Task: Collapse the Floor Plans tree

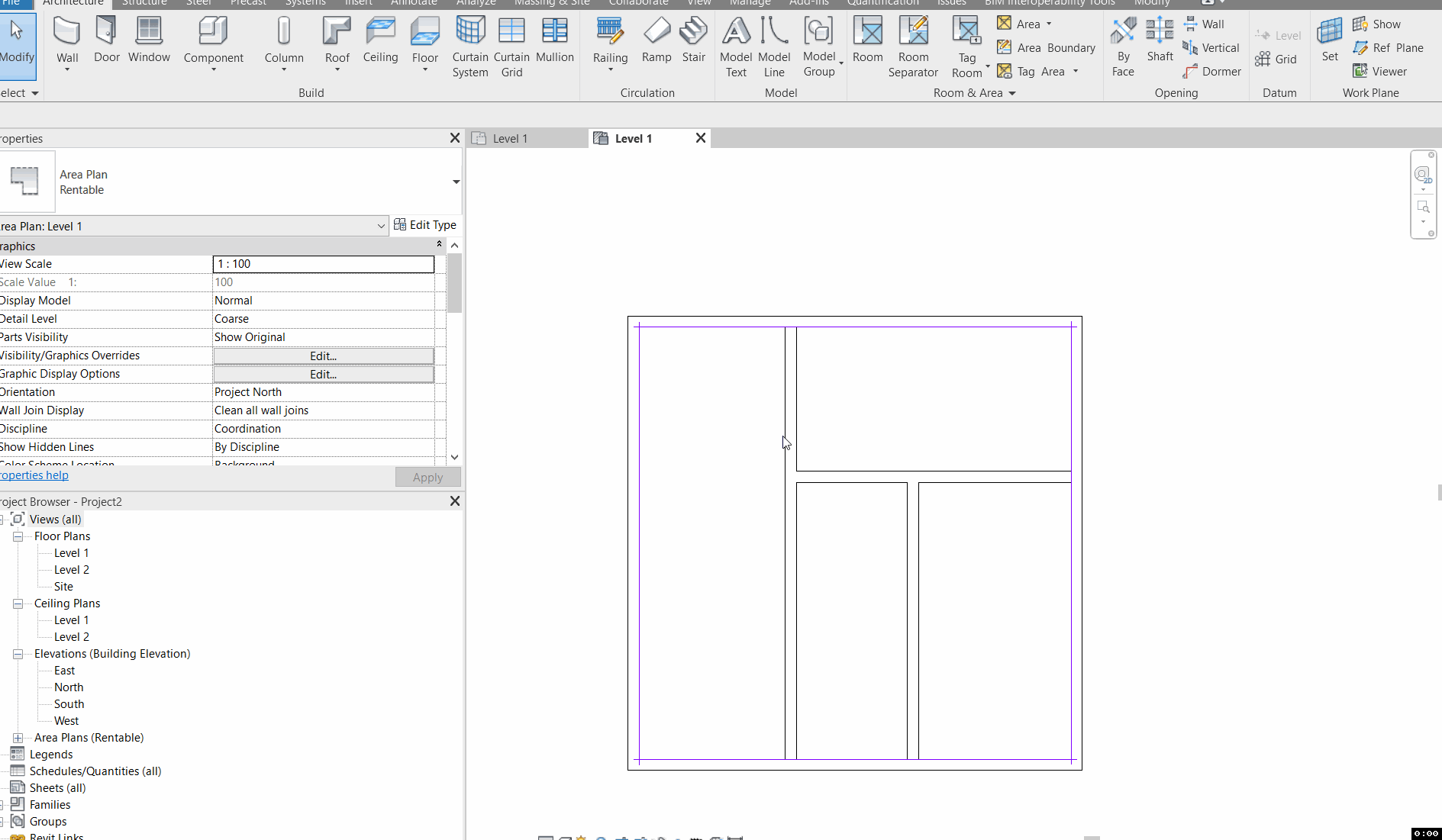Action: tap(18, 536)
